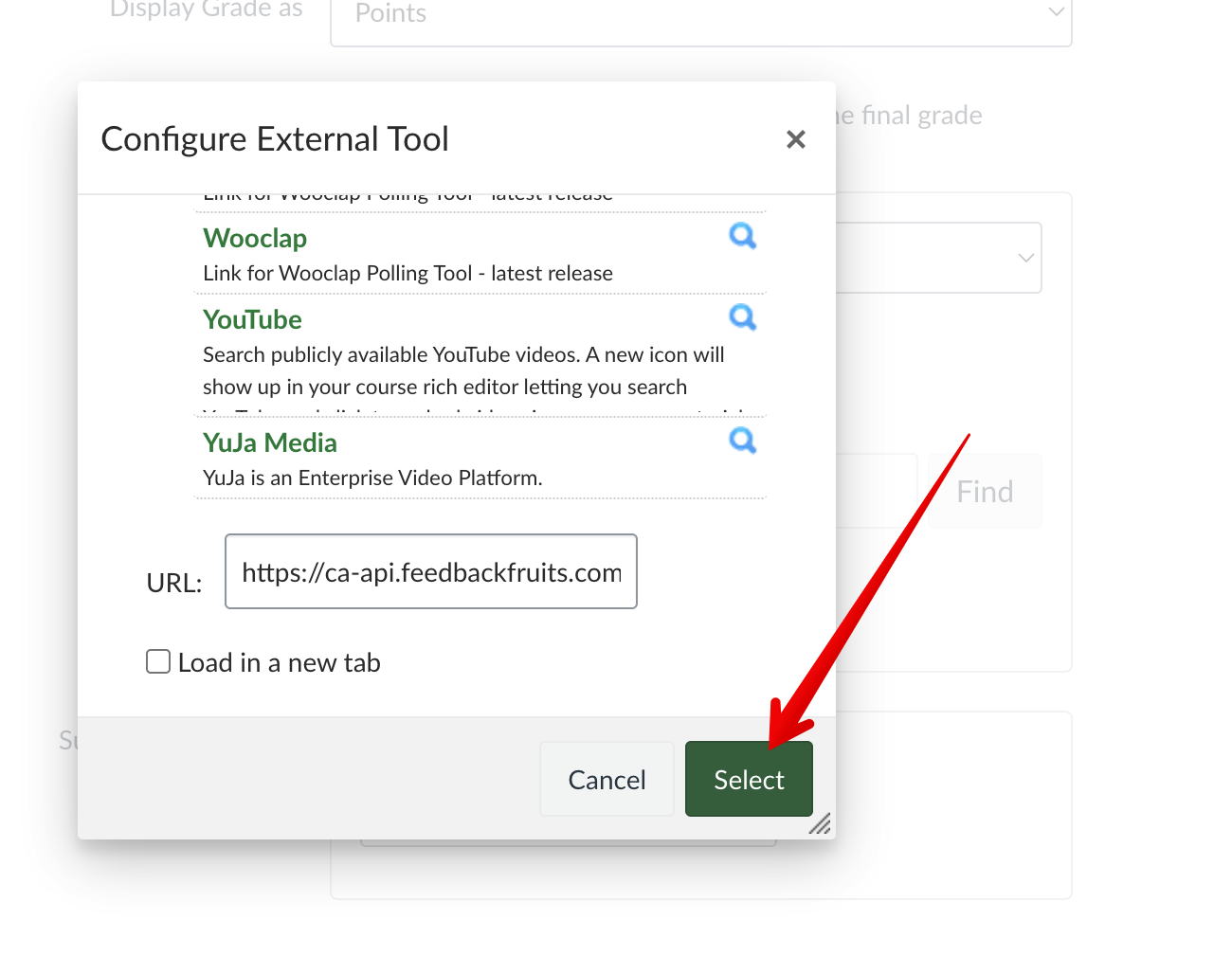Cancel the external tool configuration
This screenshot has height=974, width=1232.
[x=607, y=779]
